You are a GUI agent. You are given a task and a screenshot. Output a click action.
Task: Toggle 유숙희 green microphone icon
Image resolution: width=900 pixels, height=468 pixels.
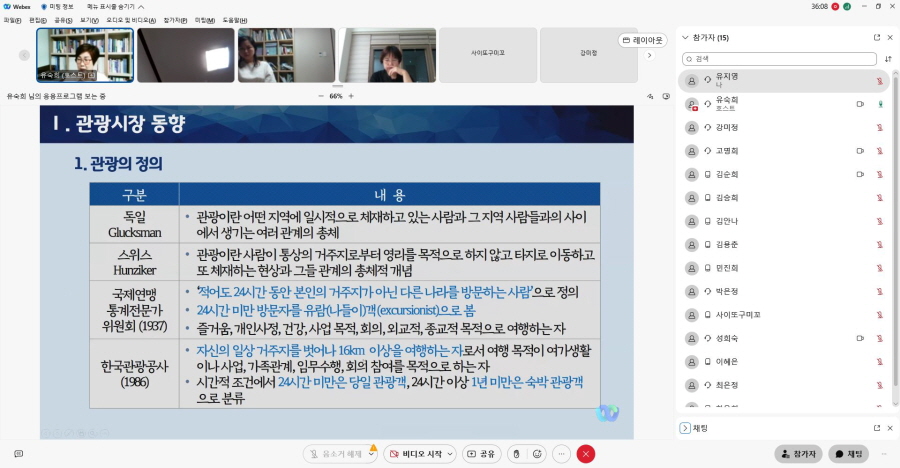pos(879,104)
